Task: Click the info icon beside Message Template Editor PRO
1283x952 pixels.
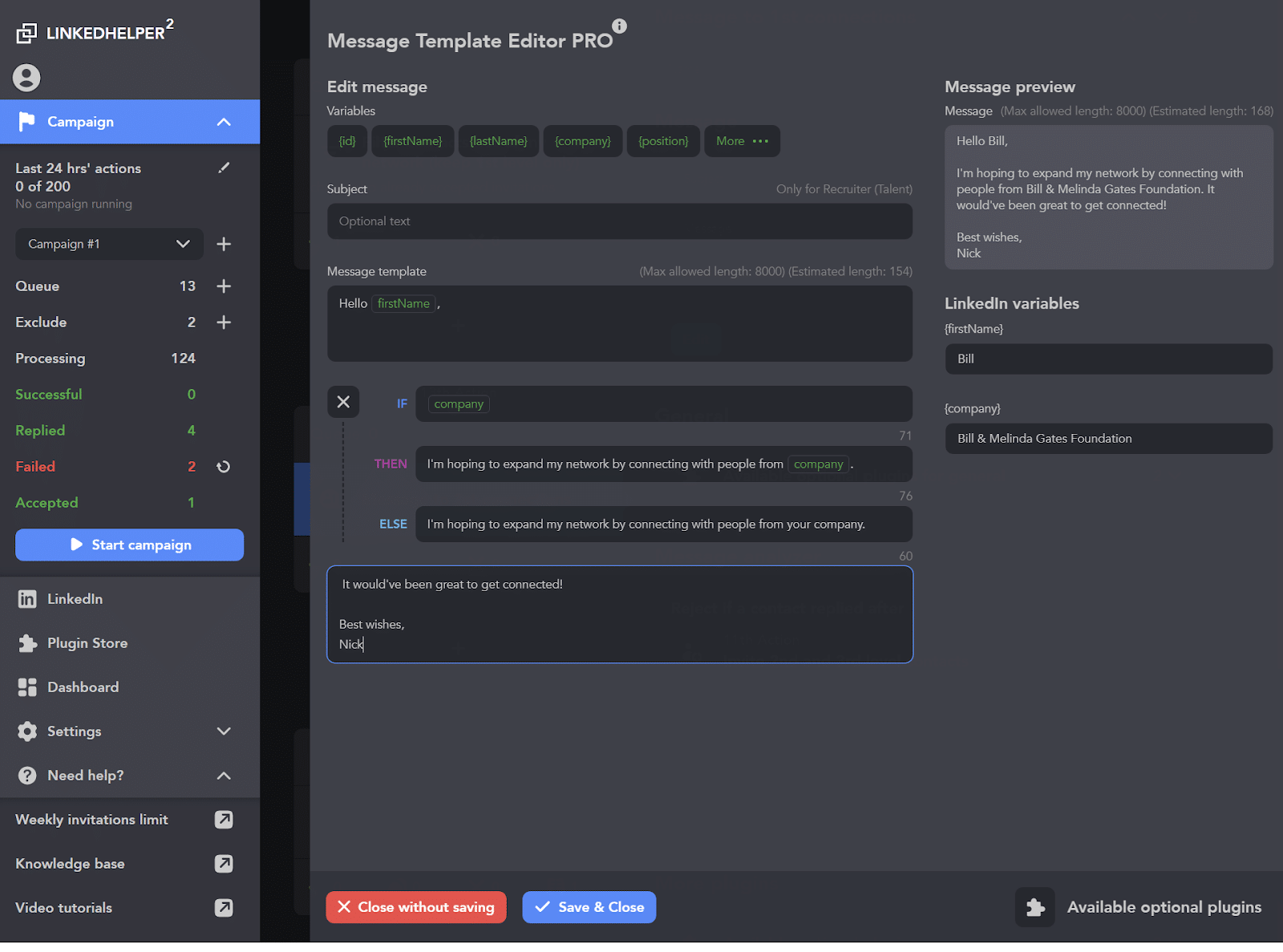Action: 618,25
